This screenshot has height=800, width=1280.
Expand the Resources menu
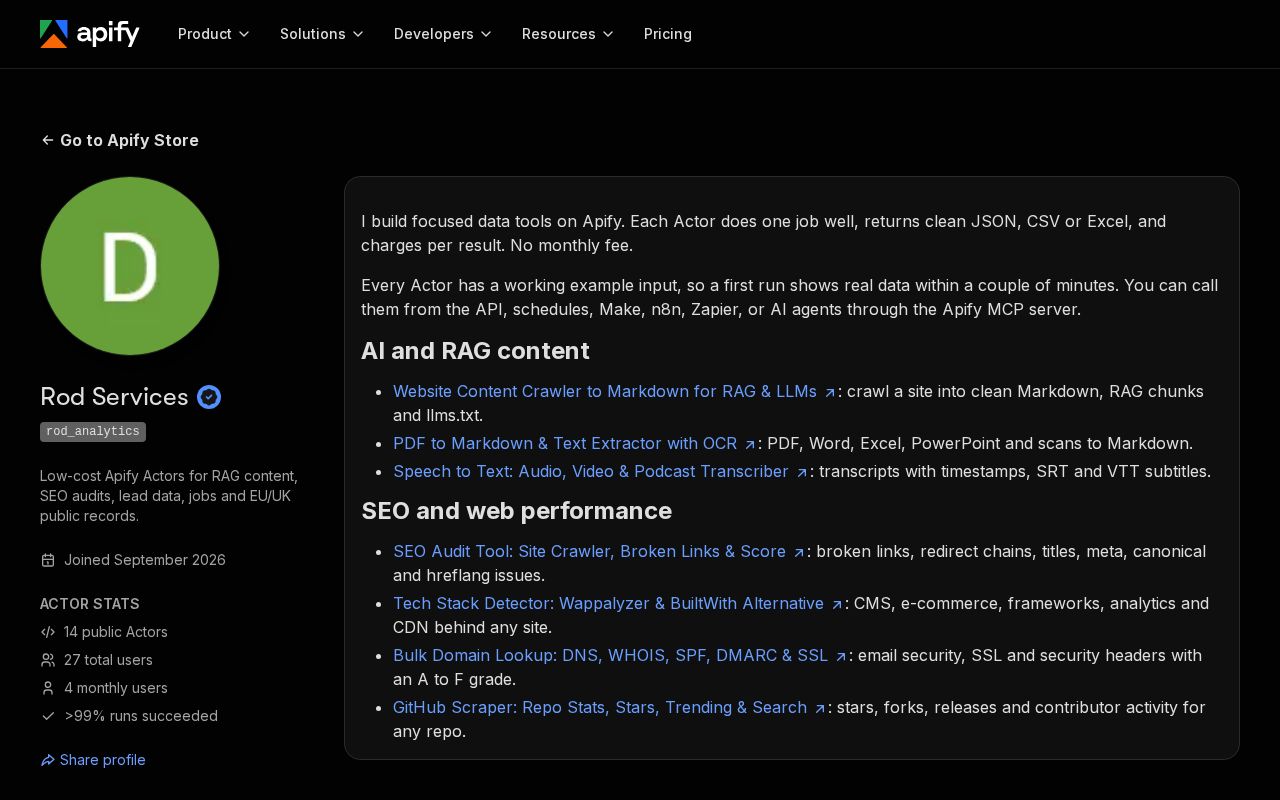568,34
